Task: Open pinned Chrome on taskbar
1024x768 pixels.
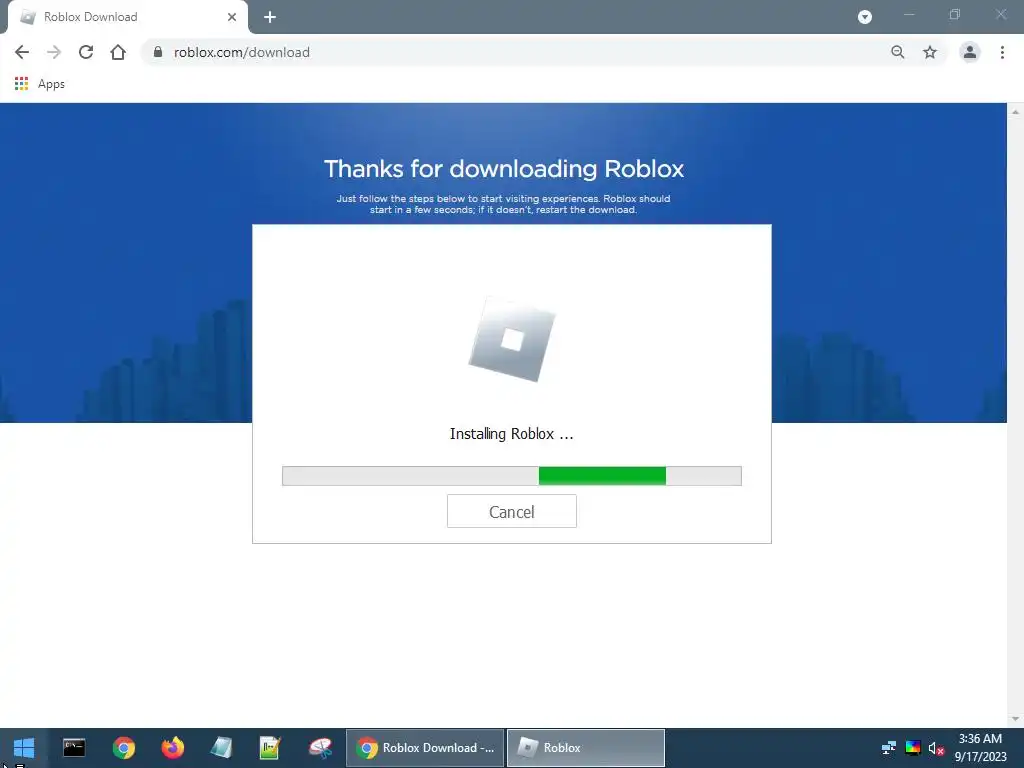Action: coord(123,748)
